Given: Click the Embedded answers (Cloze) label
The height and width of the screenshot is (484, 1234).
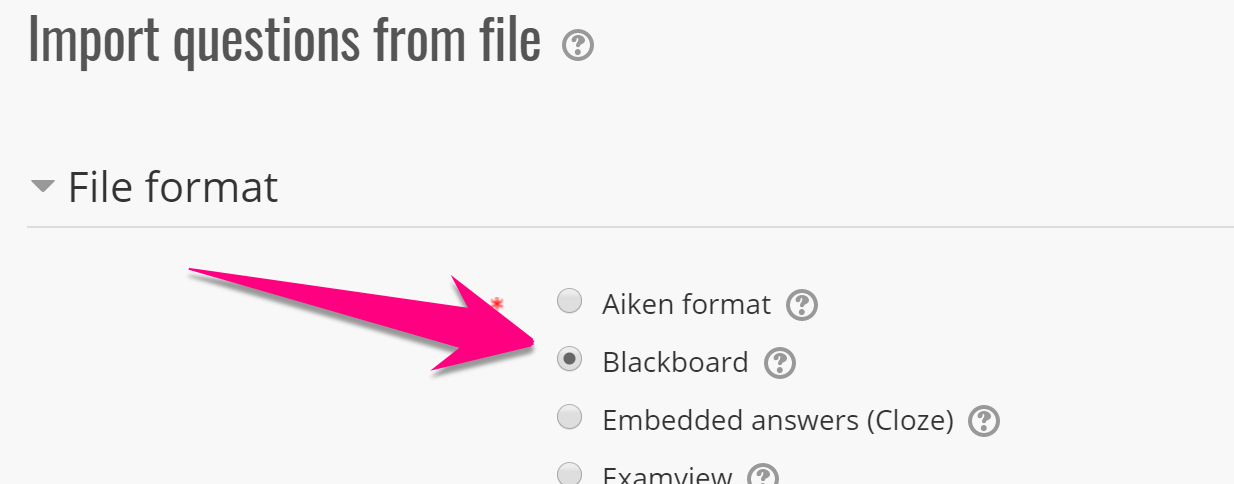Looking at the screenshot, I should point(777,420).
